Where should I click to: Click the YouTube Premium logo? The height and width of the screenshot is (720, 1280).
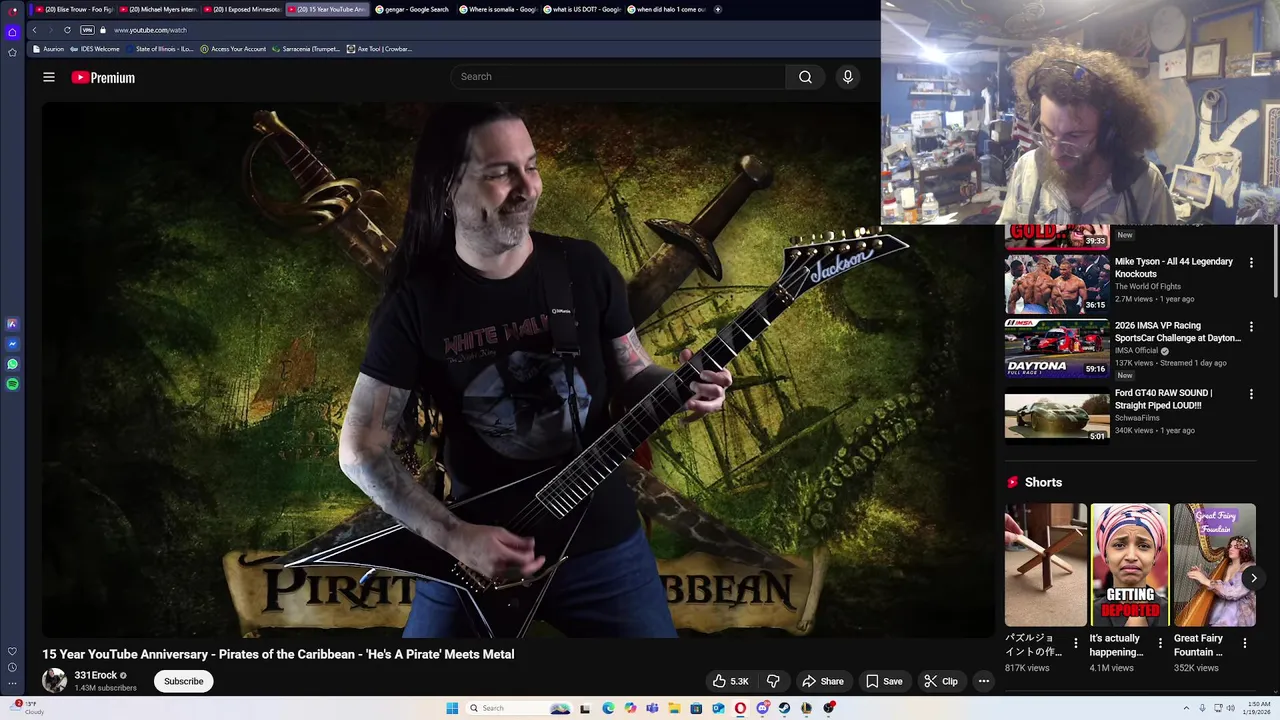[103, 77]
